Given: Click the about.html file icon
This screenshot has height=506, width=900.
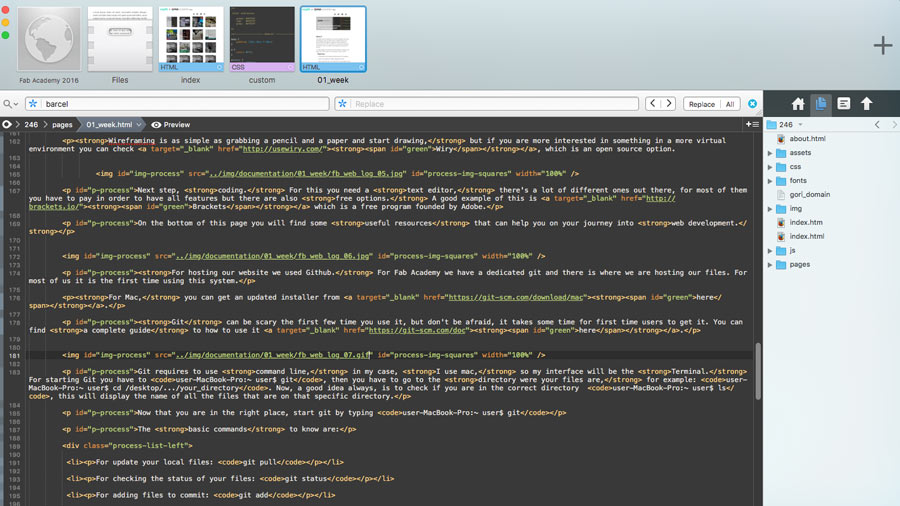Looking at the screenshot, I should (x=781, y=139).
